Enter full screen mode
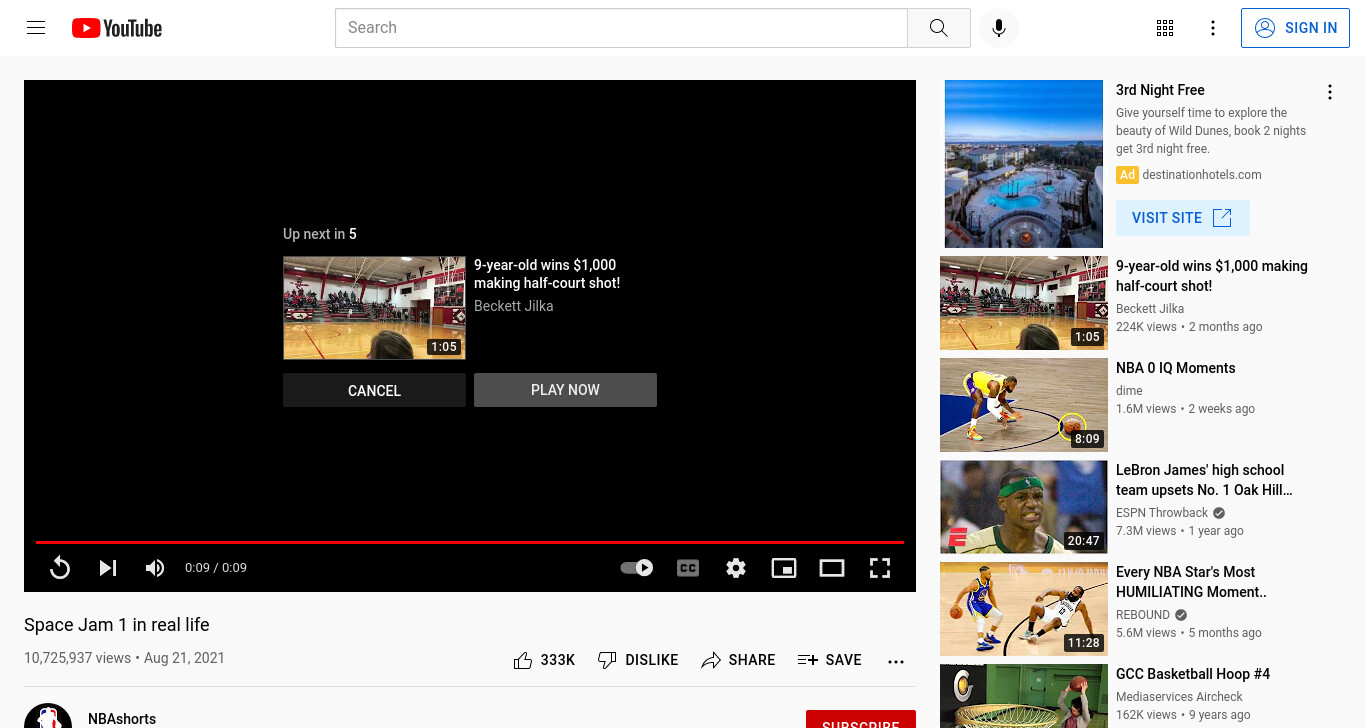 coord(880,568)
